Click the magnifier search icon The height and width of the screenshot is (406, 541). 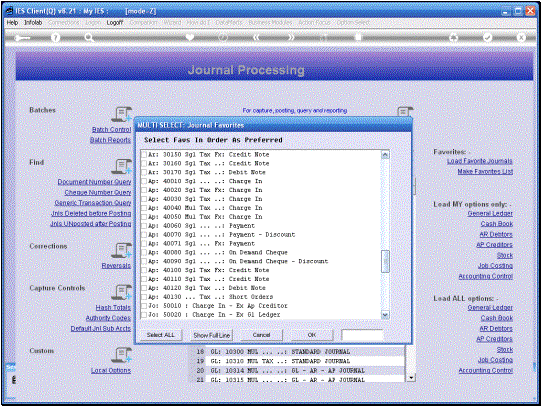[x=89, y=38]
